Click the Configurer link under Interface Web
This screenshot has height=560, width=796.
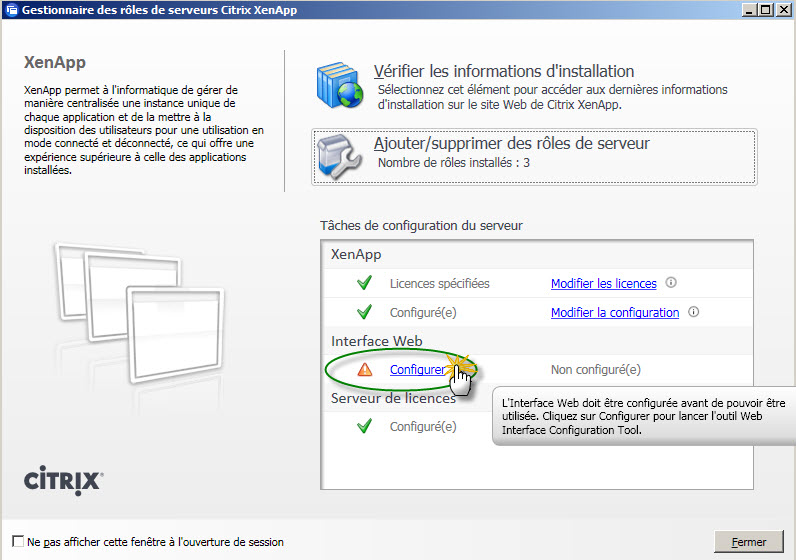point(417,370)
